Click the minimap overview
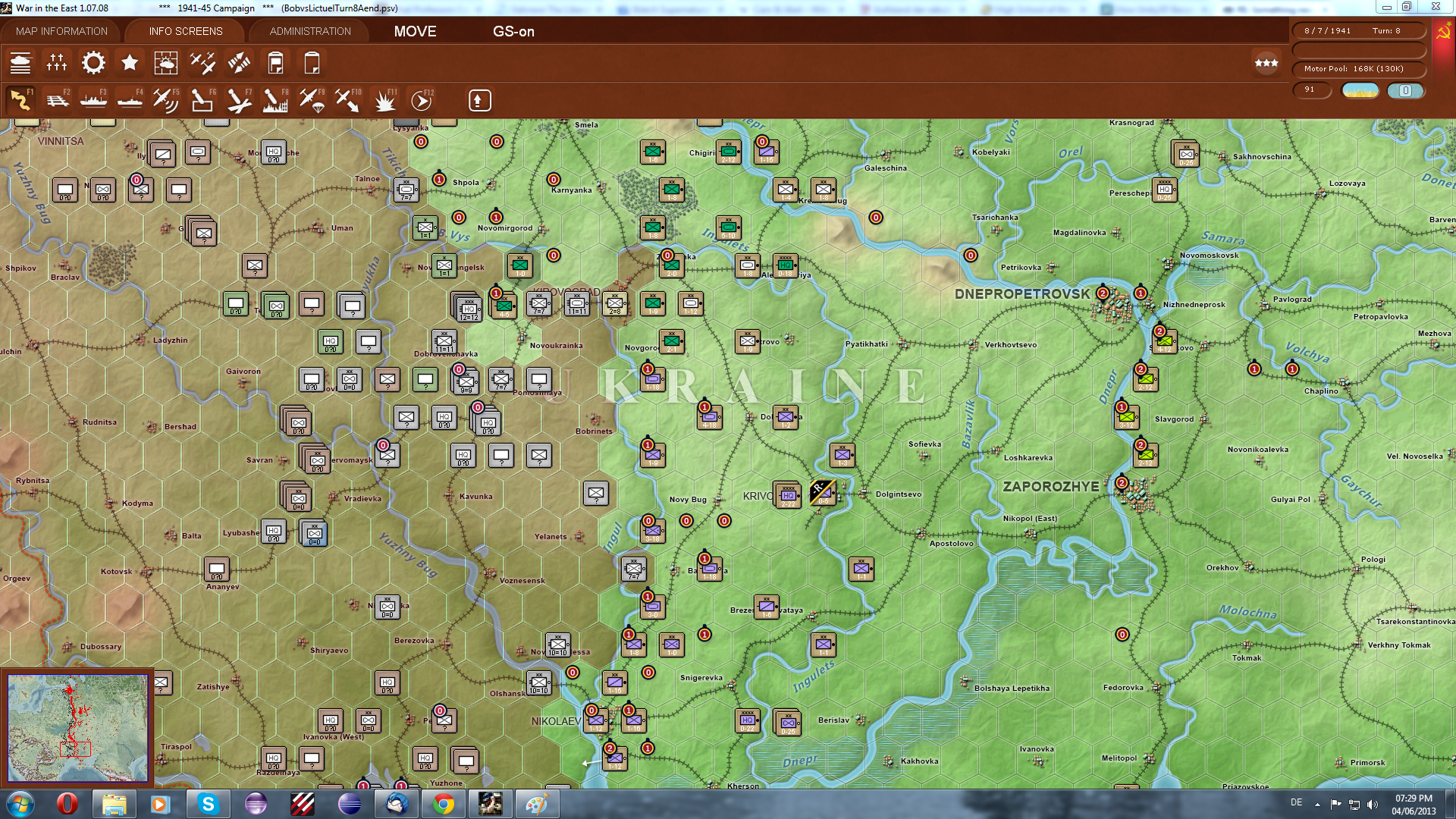Image resolution: width=1456 pixels, height=819 pixels. 77,728
